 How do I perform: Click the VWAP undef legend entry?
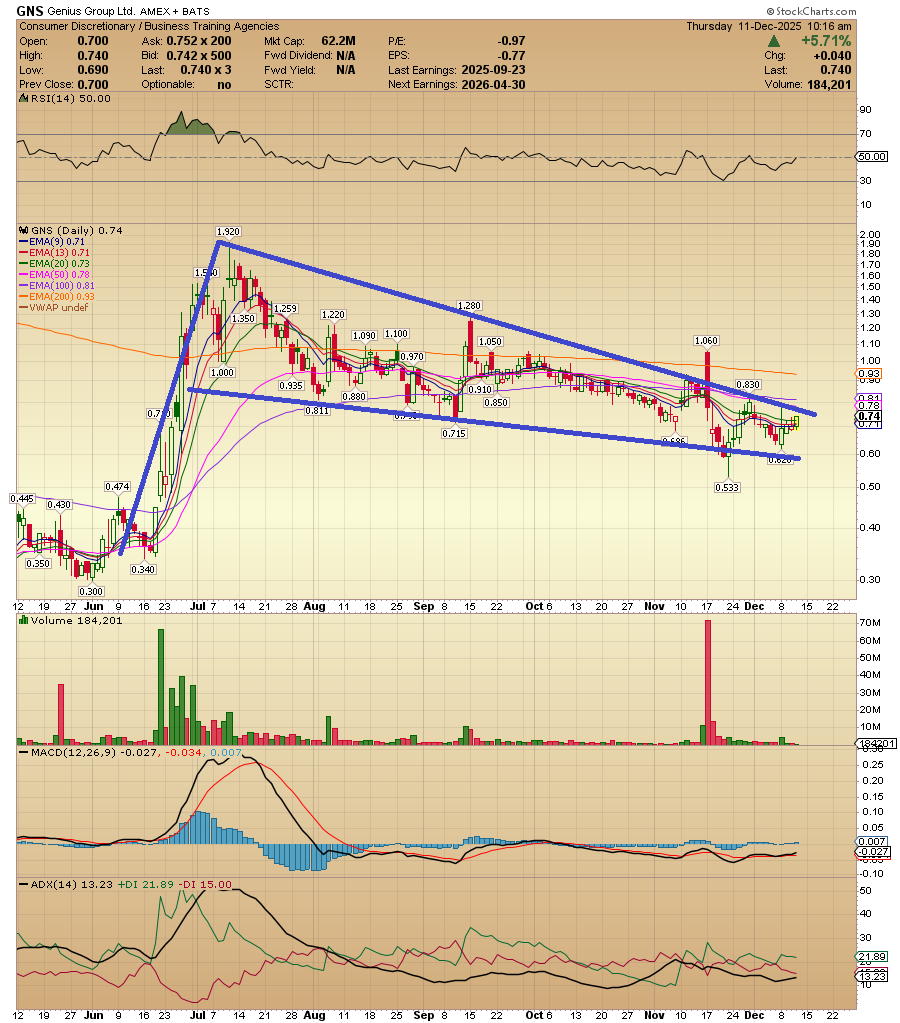tap(54, 308)
